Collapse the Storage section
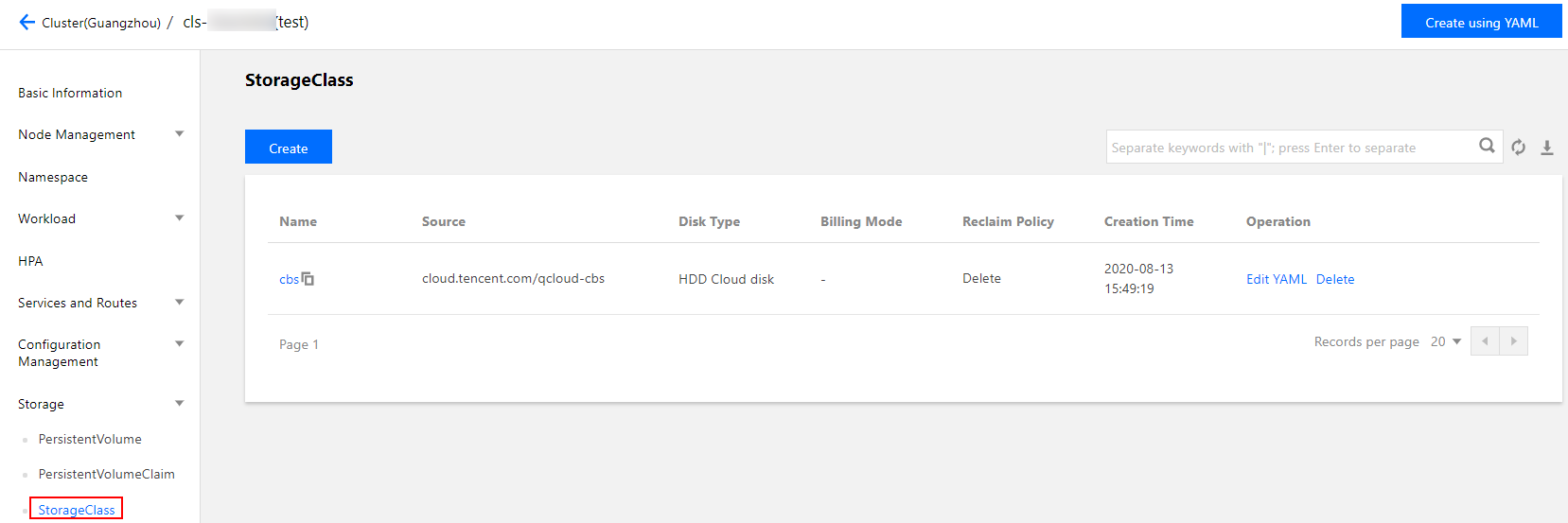Viewport: 1568px width, 523px height. click(179, 404)
